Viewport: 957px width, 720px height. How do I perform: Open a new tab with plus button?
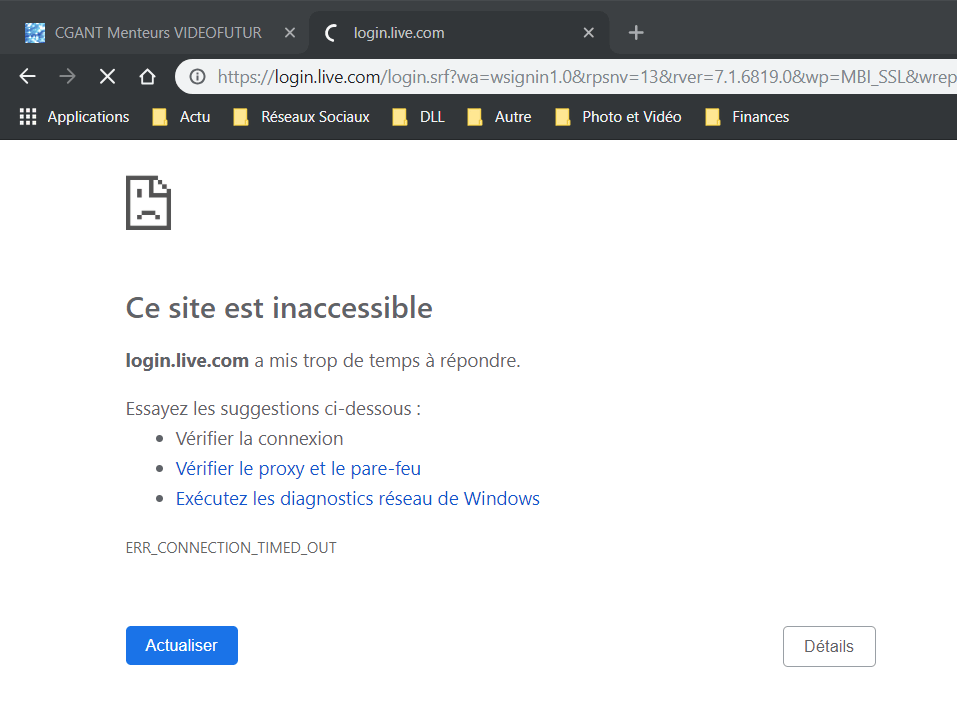pyautogui.click(x=636, y=32)
